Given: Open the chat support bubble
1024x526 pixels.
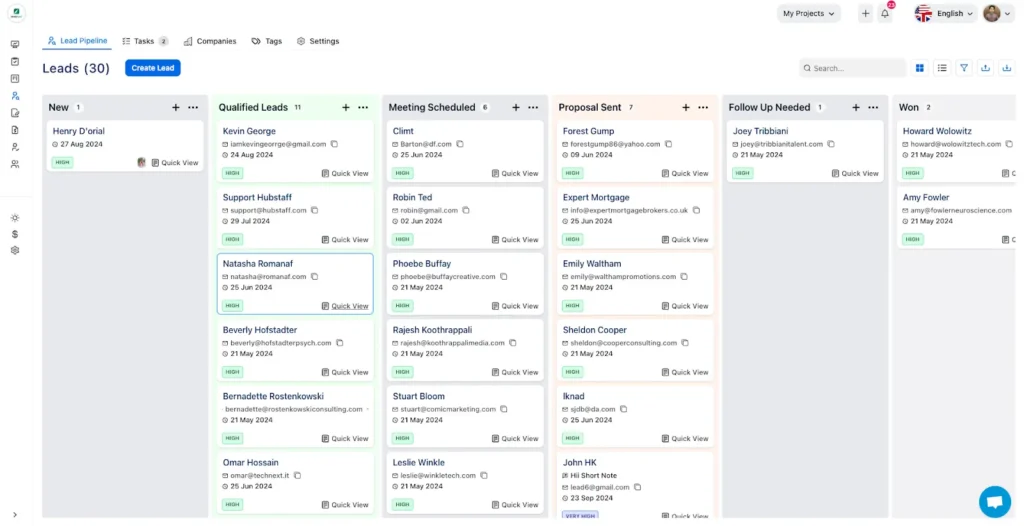Looking at the screenshot, I should [995, 502].
